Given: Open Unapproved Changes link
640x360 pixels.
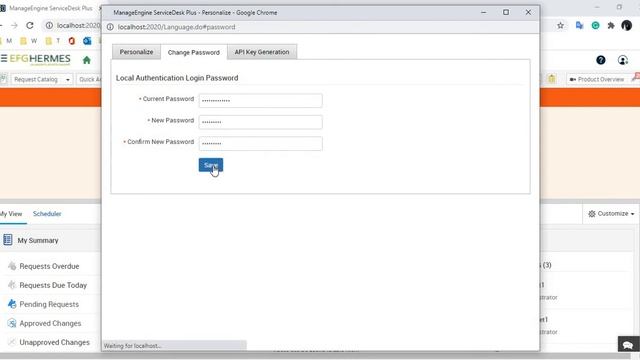Looking at the screenshot, I should (54, 342).
